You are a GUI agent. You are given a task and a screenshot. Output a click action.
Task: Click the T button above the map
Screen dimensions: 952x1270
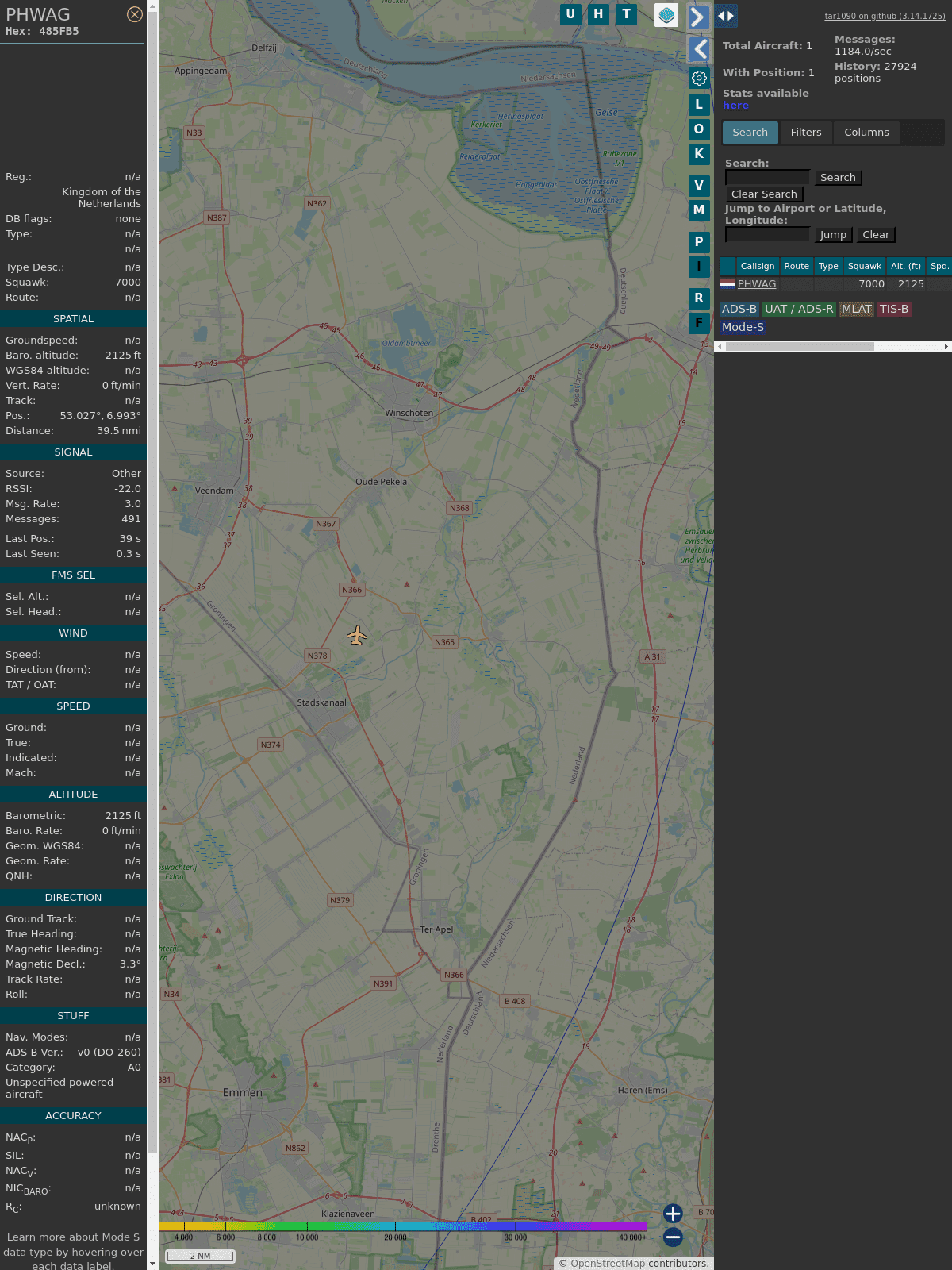tap(627, 14)
